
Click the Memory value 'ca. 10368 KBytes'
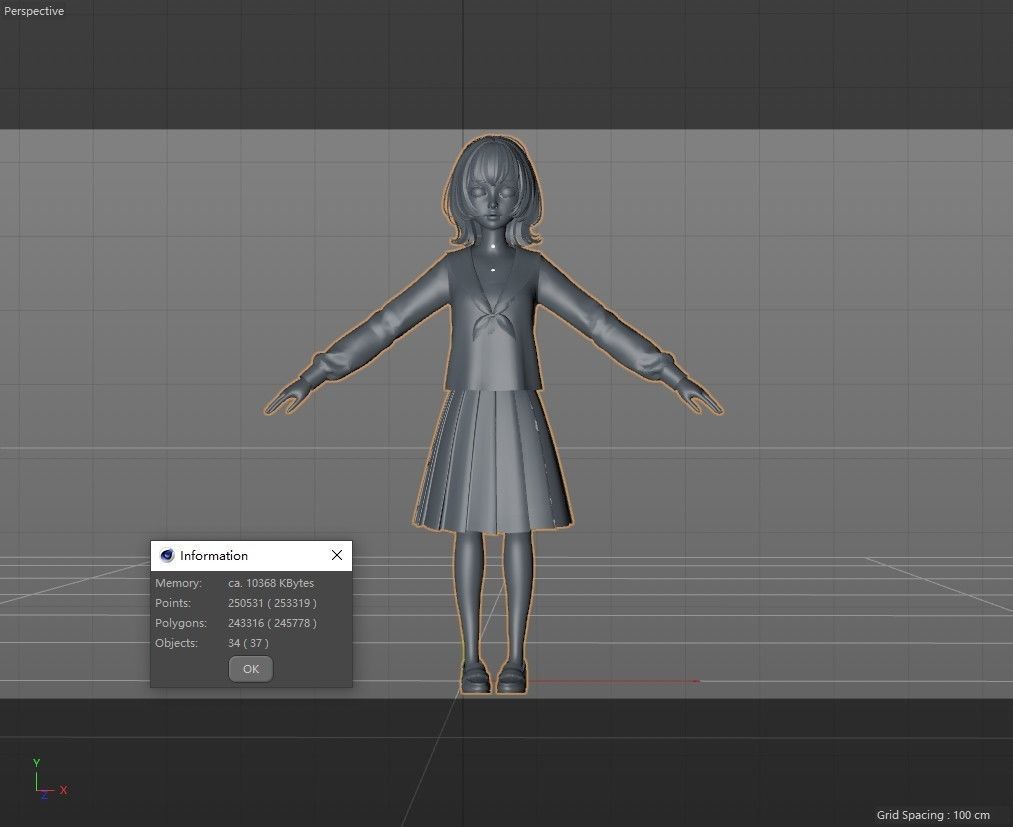[271, 583]
